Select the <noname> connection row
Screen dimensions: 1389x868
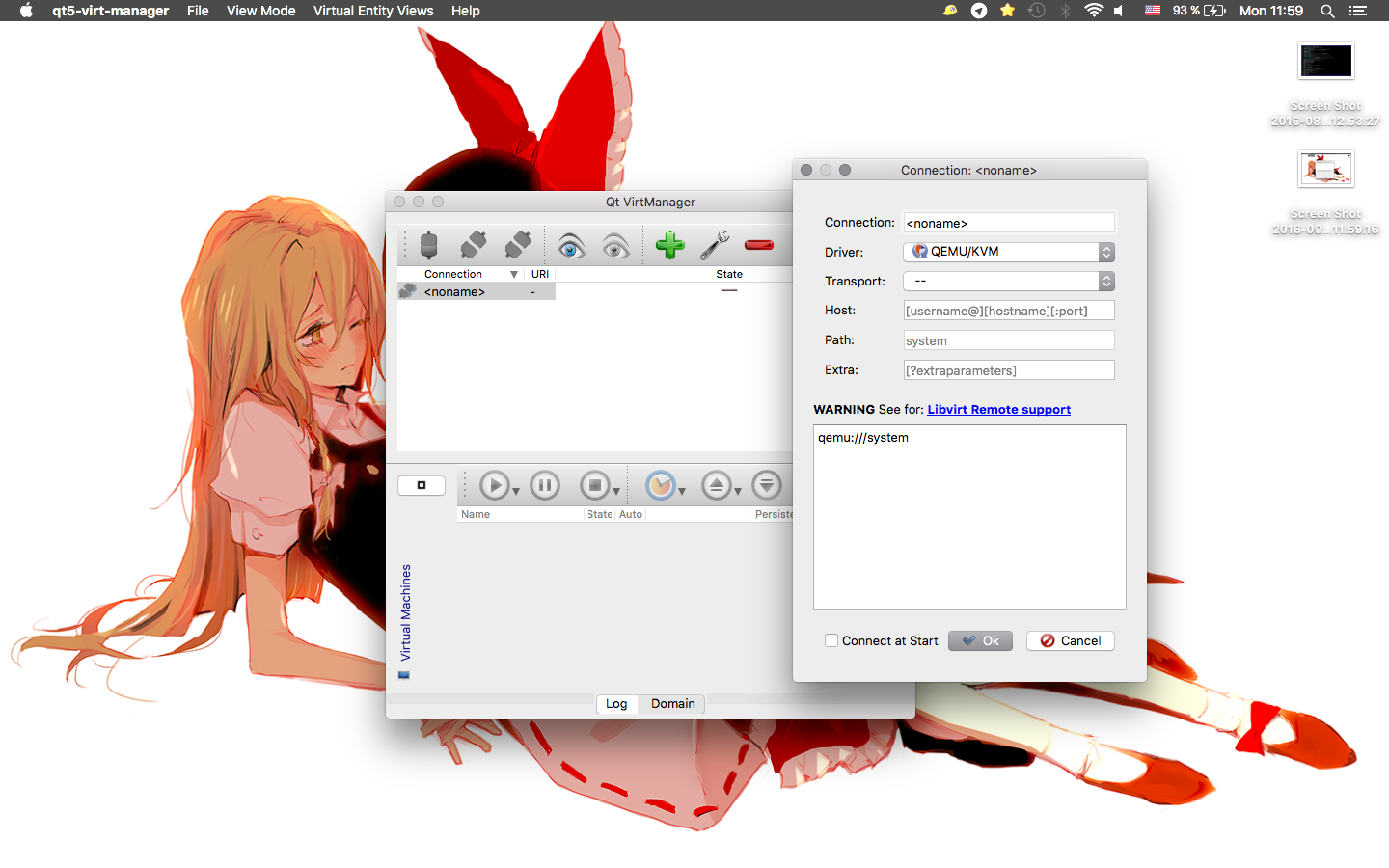(x=477, y=291)
